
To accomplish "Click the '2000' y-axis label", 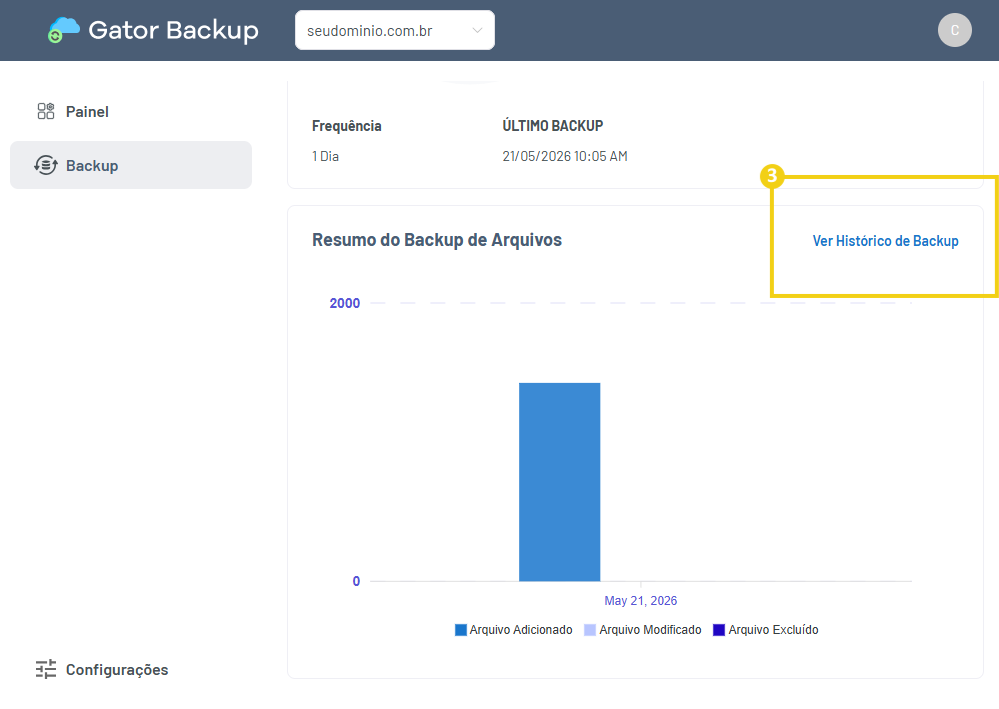I will point(345,303).
